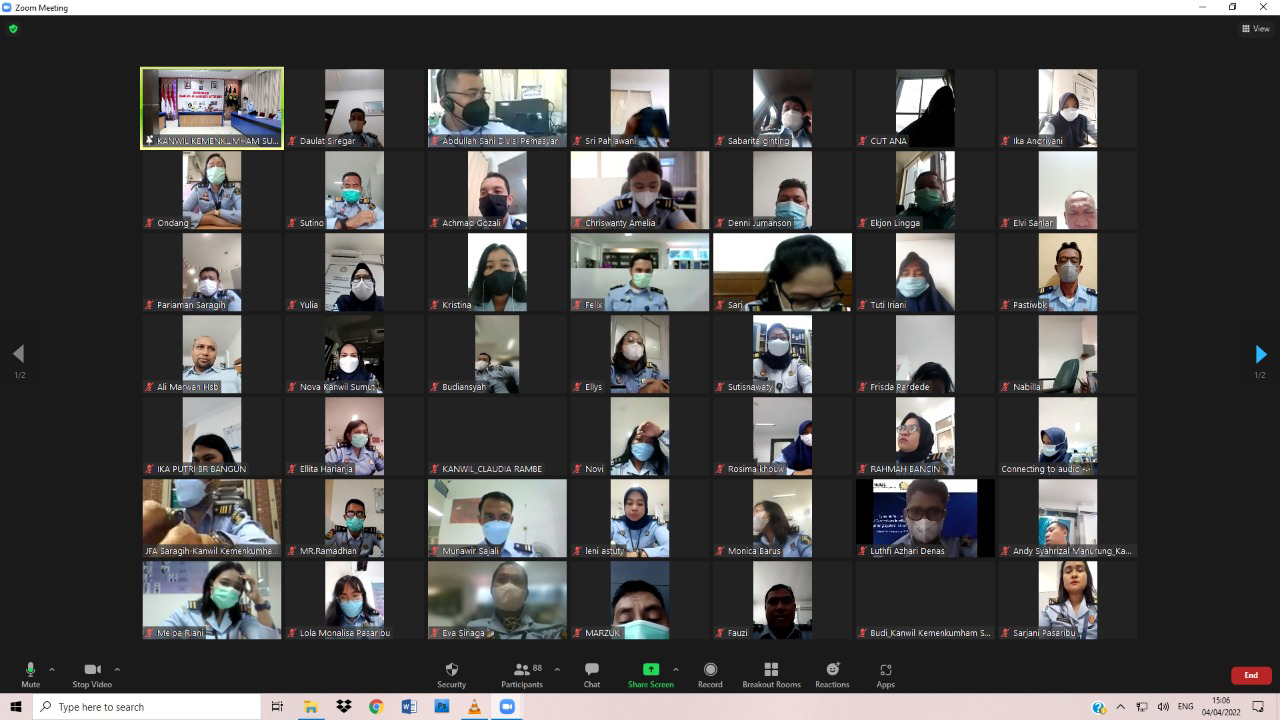
Task: Select Felix's video tile
Action: tap(640, 272)
